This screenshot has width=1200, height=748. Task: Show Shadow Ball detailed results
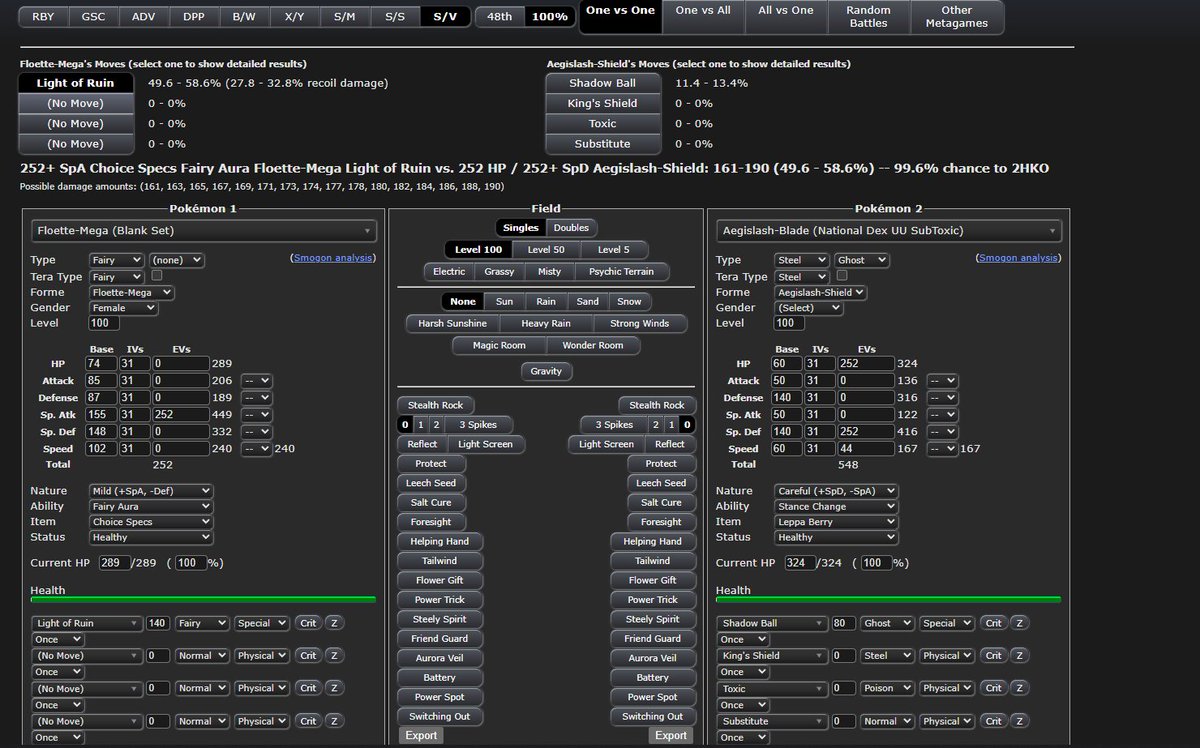coord(602,83)
